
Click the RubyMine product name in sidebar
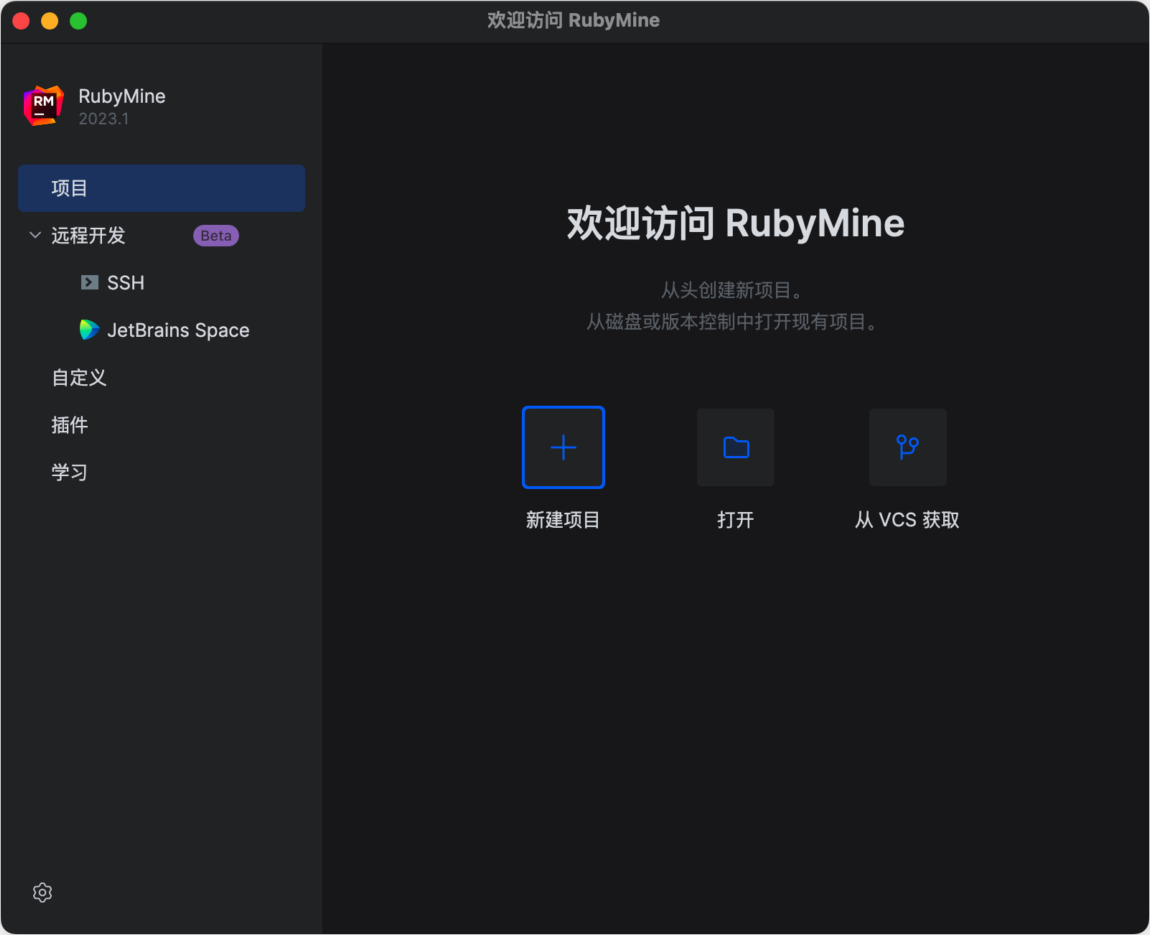click(122, 96)
